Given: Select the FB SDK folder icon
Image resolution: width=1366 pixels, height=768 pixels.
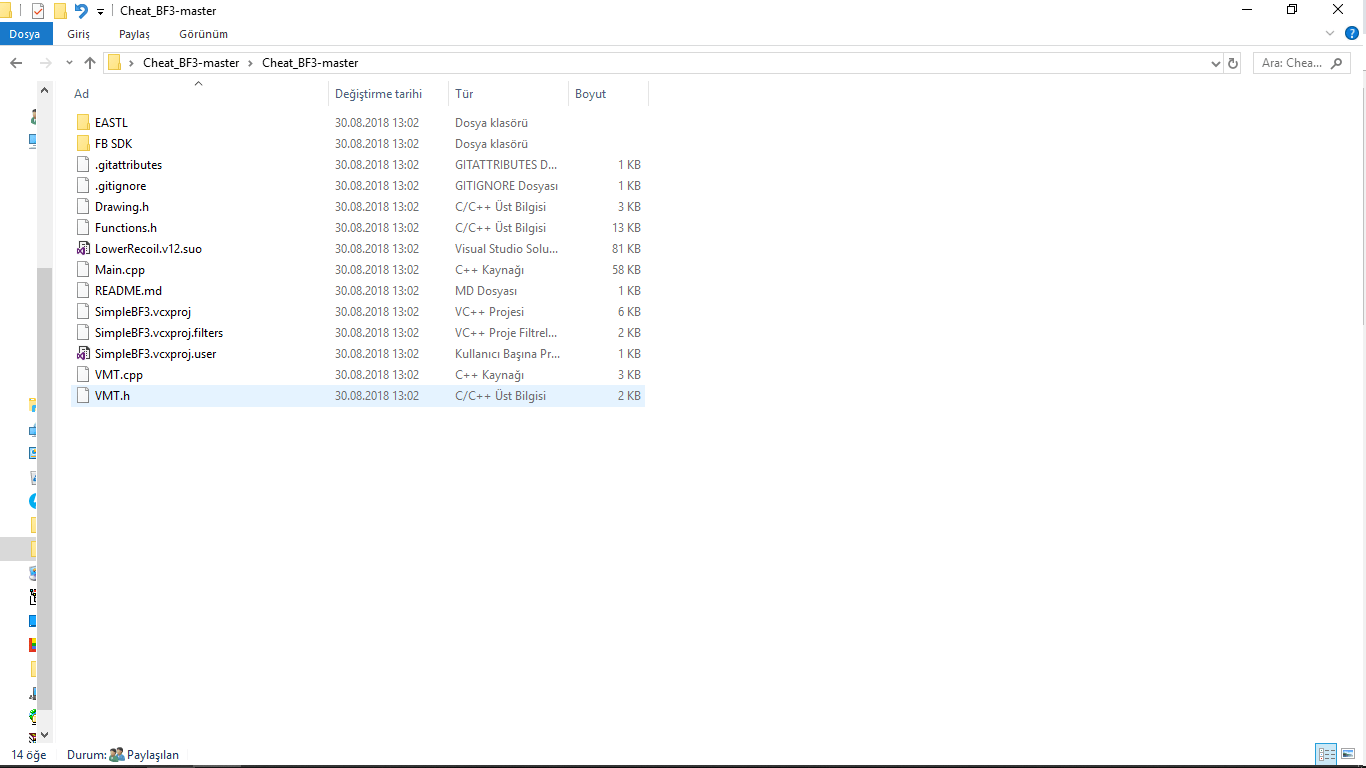Looking at the screenshot, I should [x=83, y=144].
